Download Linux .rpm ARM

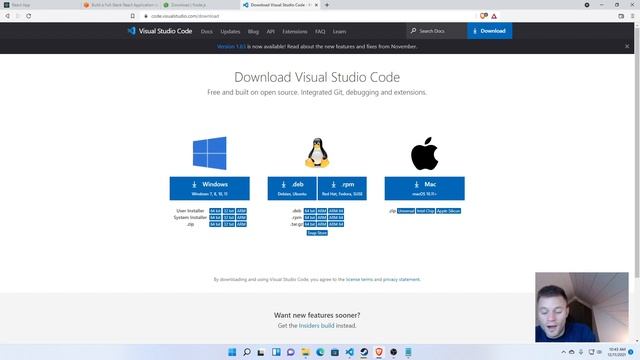coord(322,218)
